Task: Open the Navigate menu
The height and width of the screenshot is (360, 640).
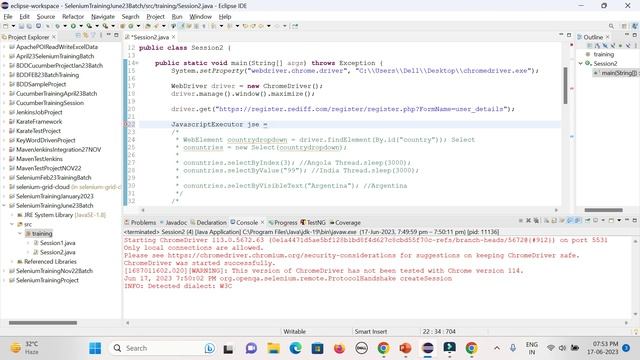Action: point(102,16)
